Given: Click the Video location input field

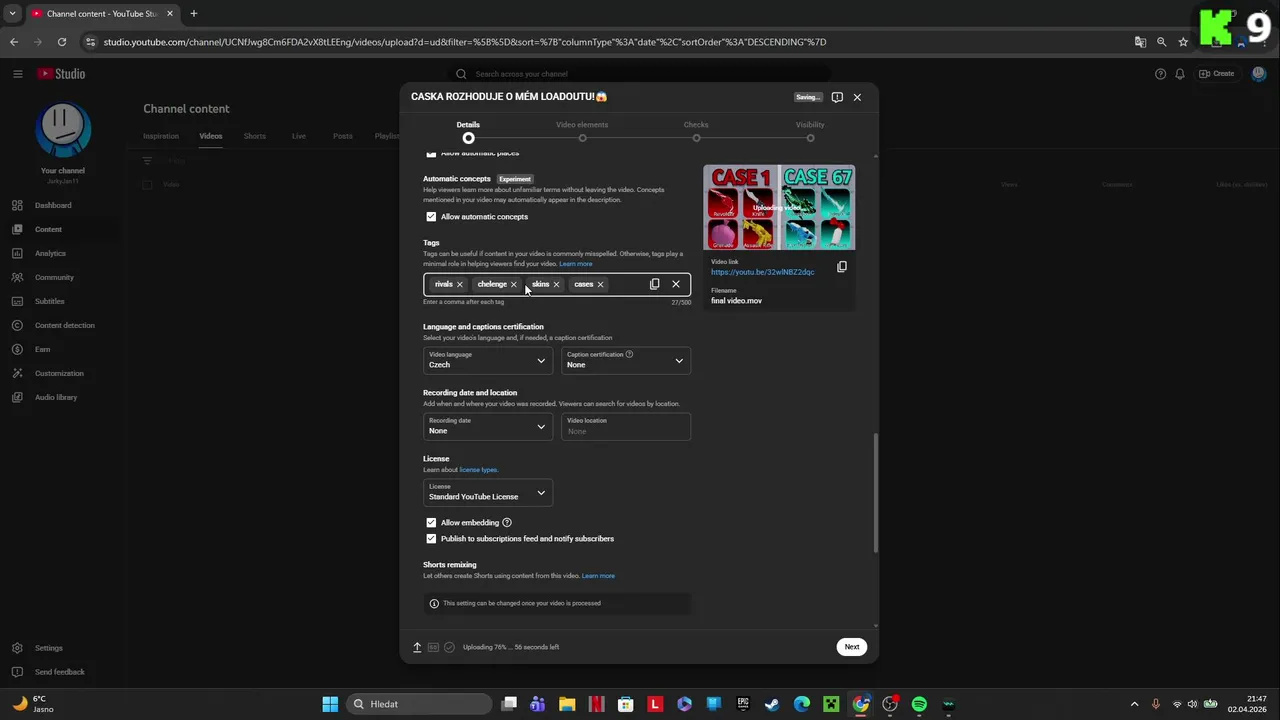Looking at the screenshot, I should pyautogui.click(x=626, y=426).
